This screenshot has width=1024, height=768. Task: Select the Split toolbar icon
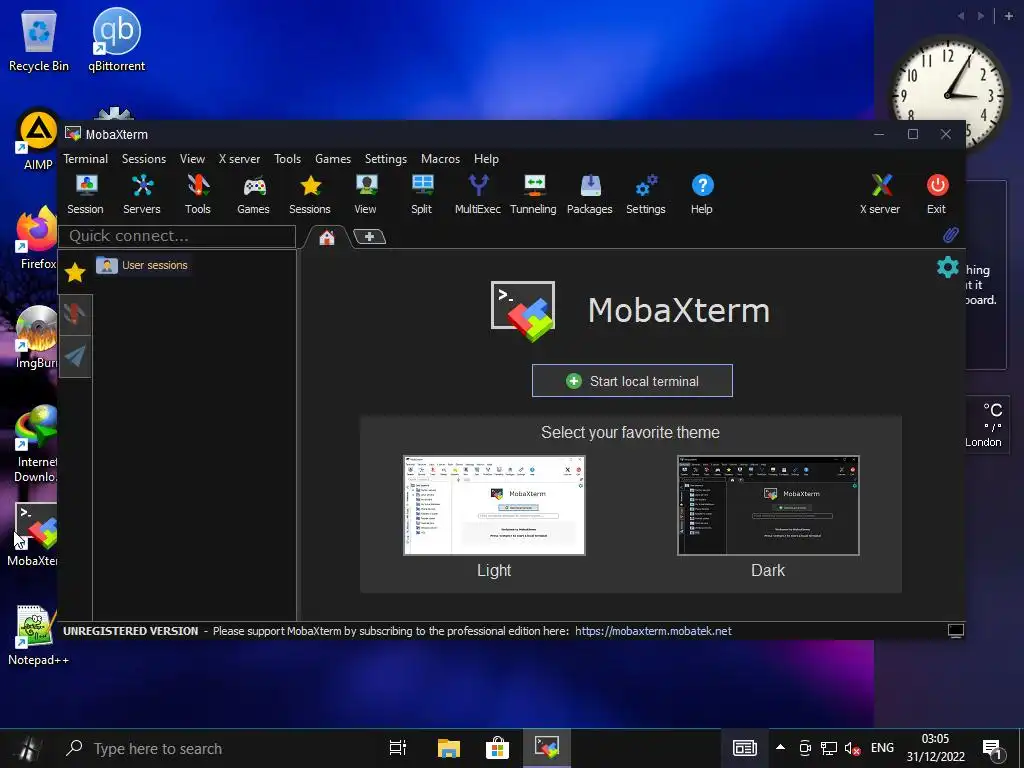pos(422,194)
